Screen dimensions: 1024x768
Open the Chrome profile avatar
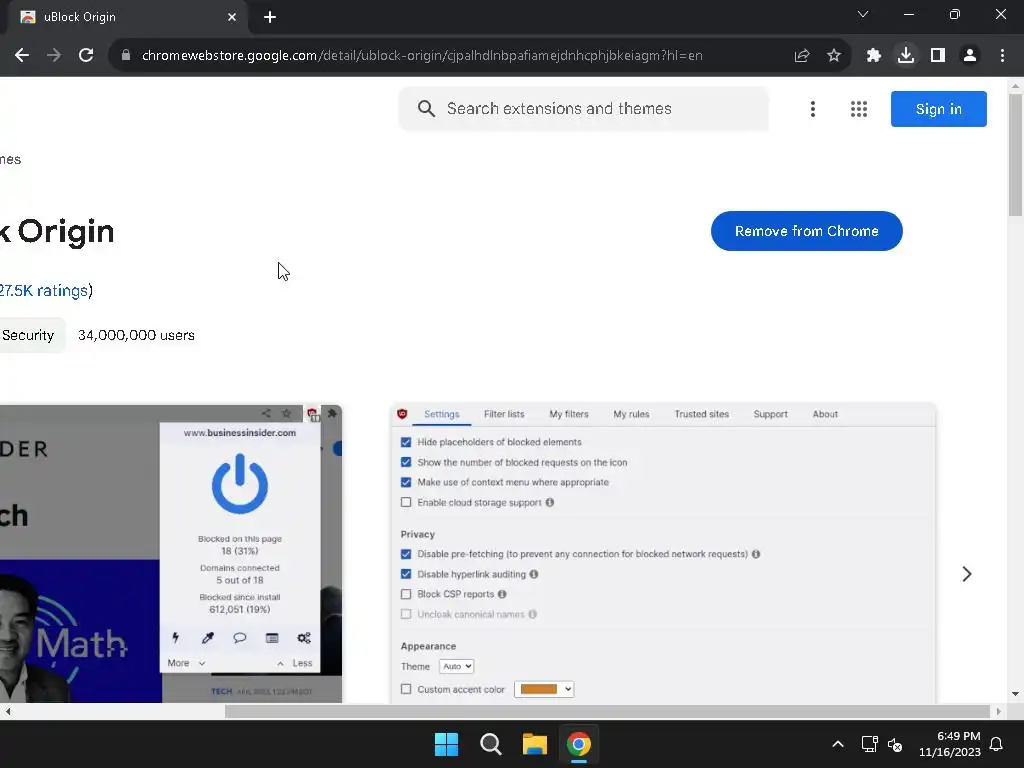pos(970,56)
